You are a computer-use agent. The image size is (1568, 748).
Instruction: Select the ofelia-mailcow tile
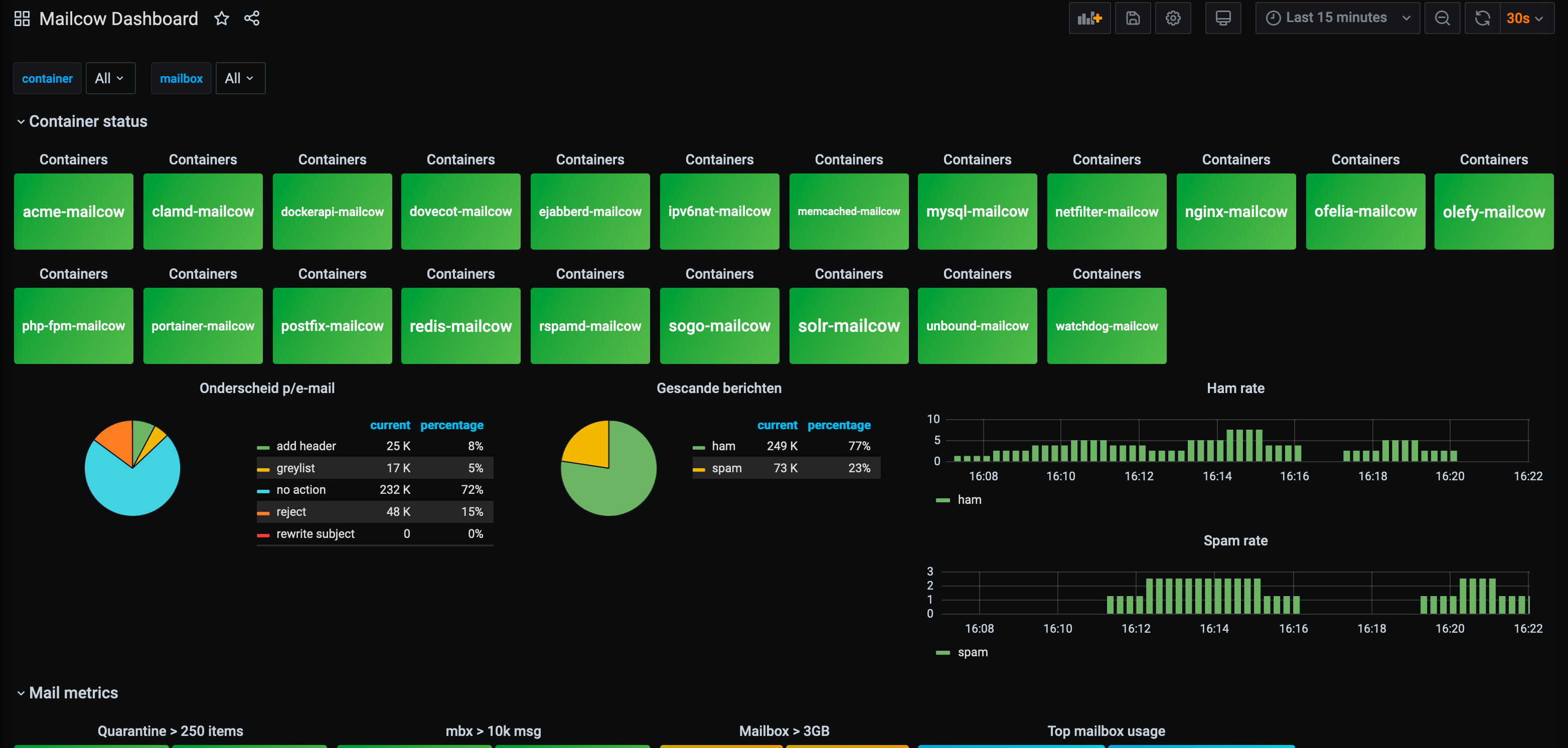click(x=1365, y=211)
